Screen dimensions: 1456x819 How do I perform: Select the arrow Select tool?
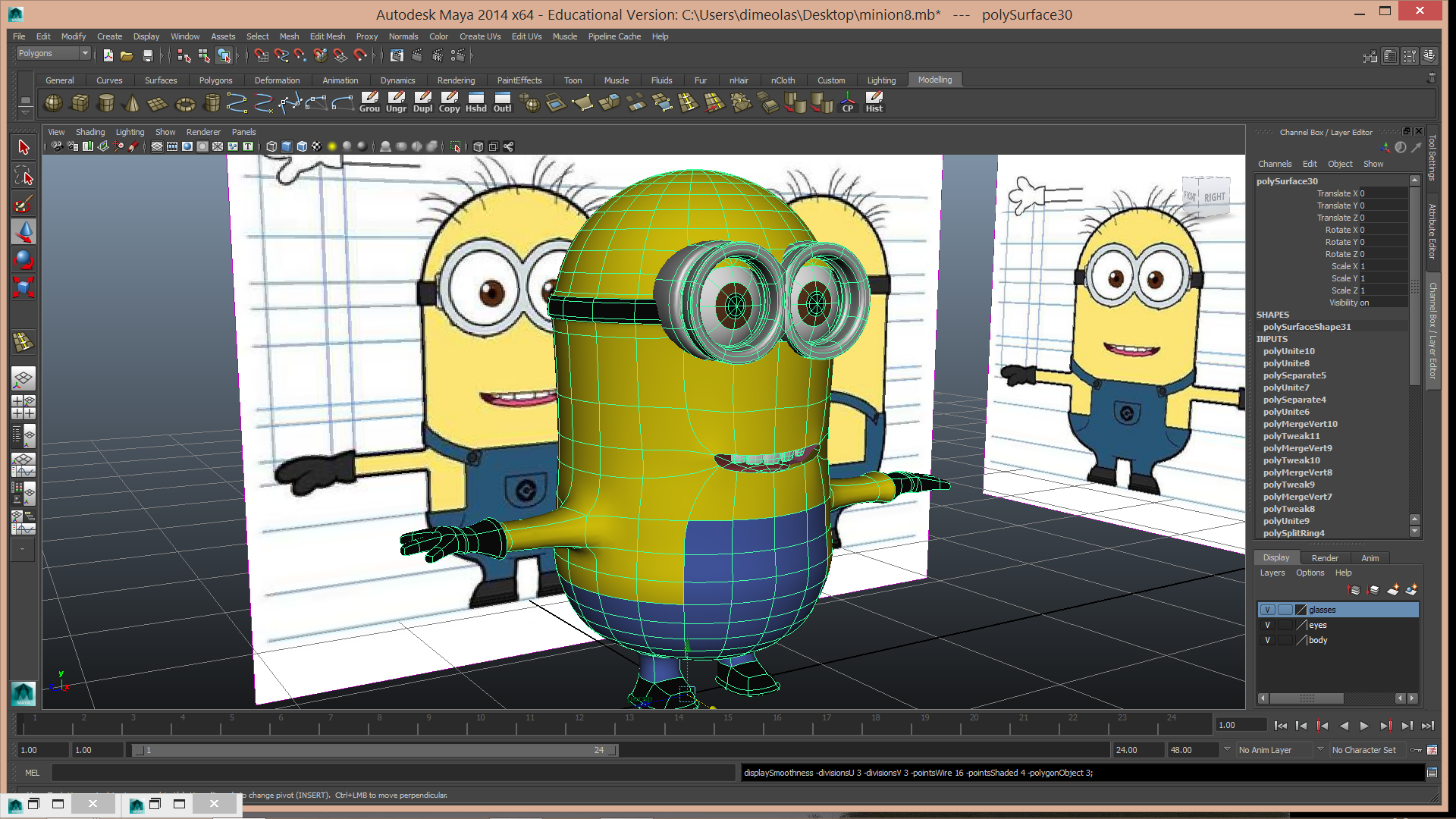tap(24, 147)
